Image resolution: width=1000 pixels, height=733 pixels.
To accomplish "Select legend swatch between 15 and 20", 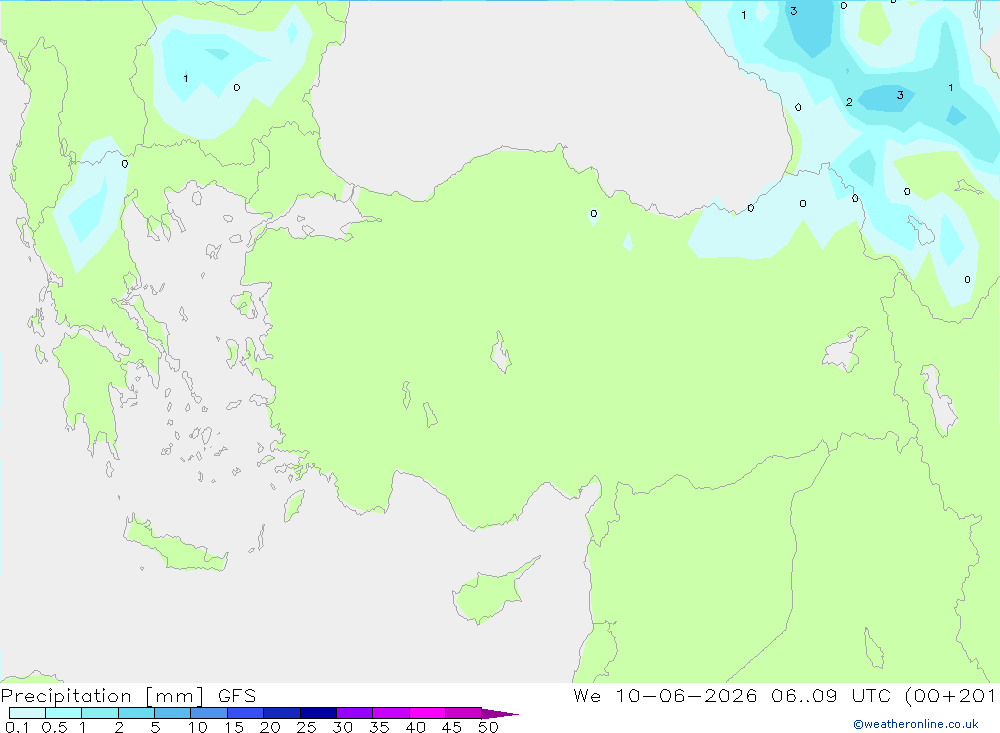I will [x=246, y=713].
